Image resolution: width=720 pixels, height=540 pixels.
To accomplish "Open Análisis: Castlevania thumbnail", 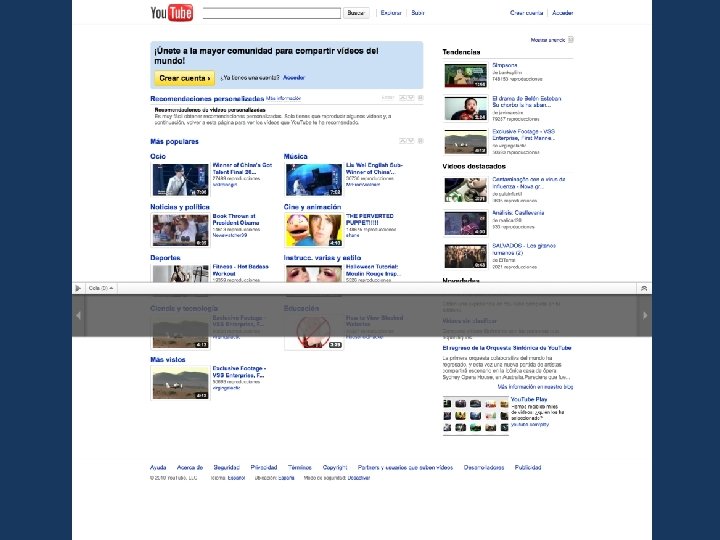I will pos(466,224).
